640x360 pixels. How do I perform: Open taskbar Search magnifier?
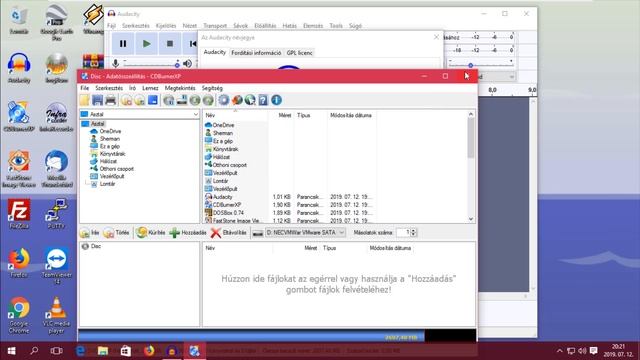34,351
